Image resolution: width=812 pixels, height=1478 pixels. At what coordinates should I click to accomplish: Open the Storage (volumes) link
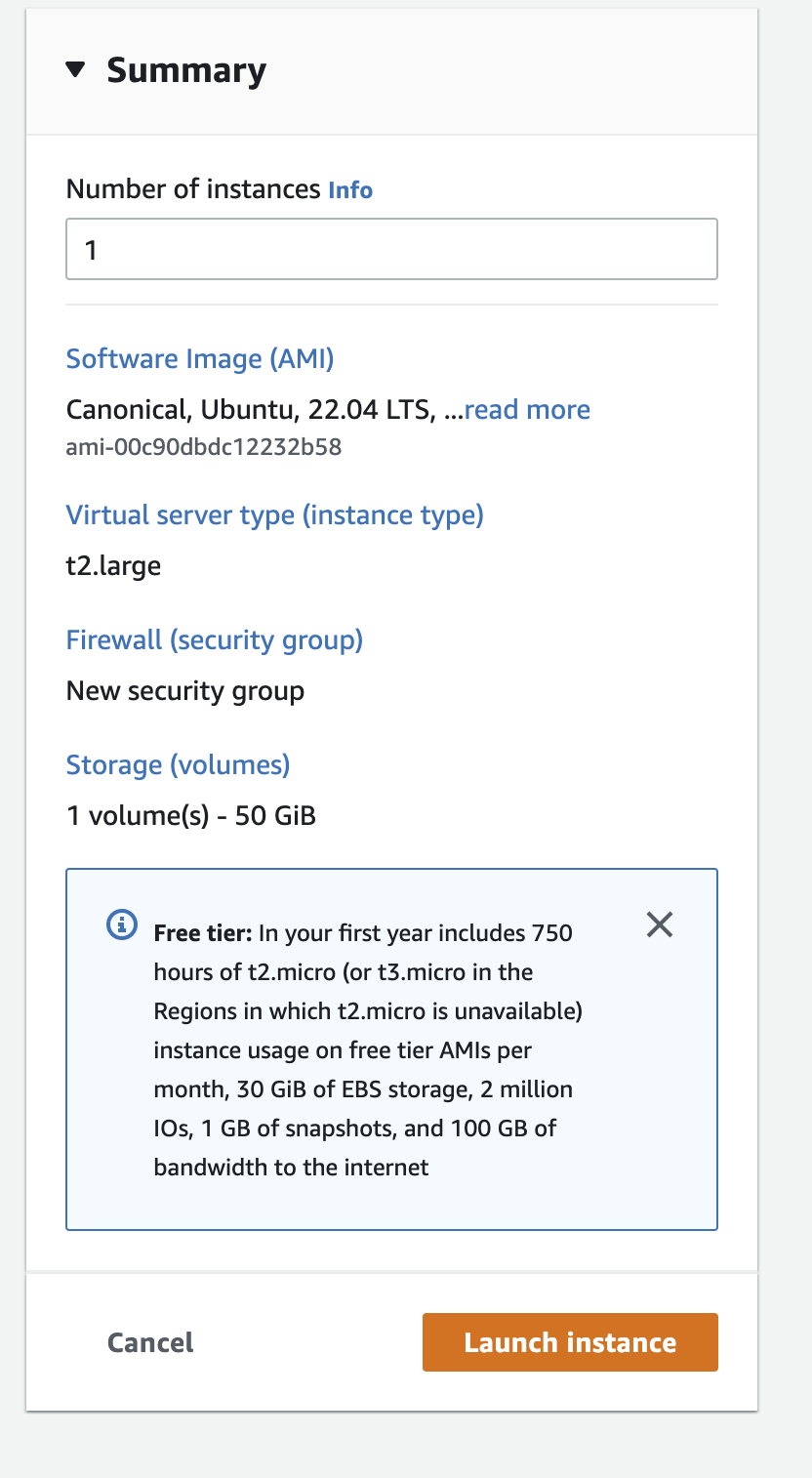178,764
